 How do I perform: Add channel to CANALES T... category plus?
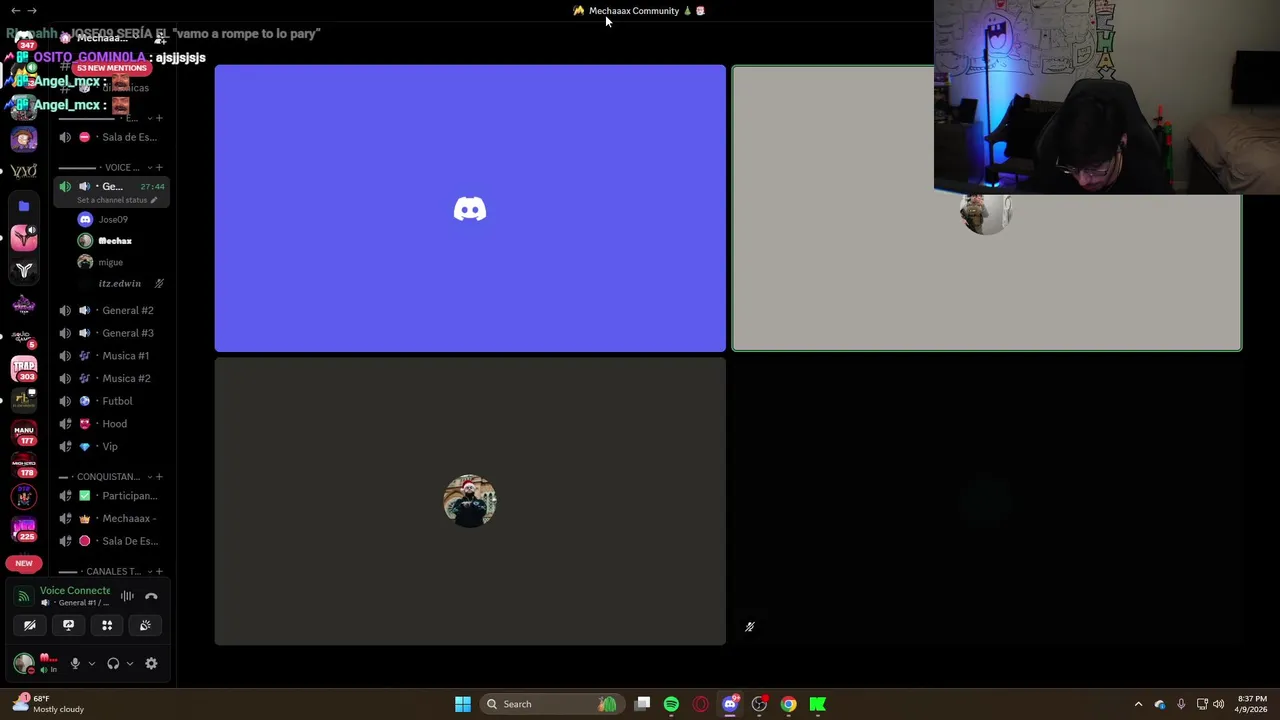(159, 571)
